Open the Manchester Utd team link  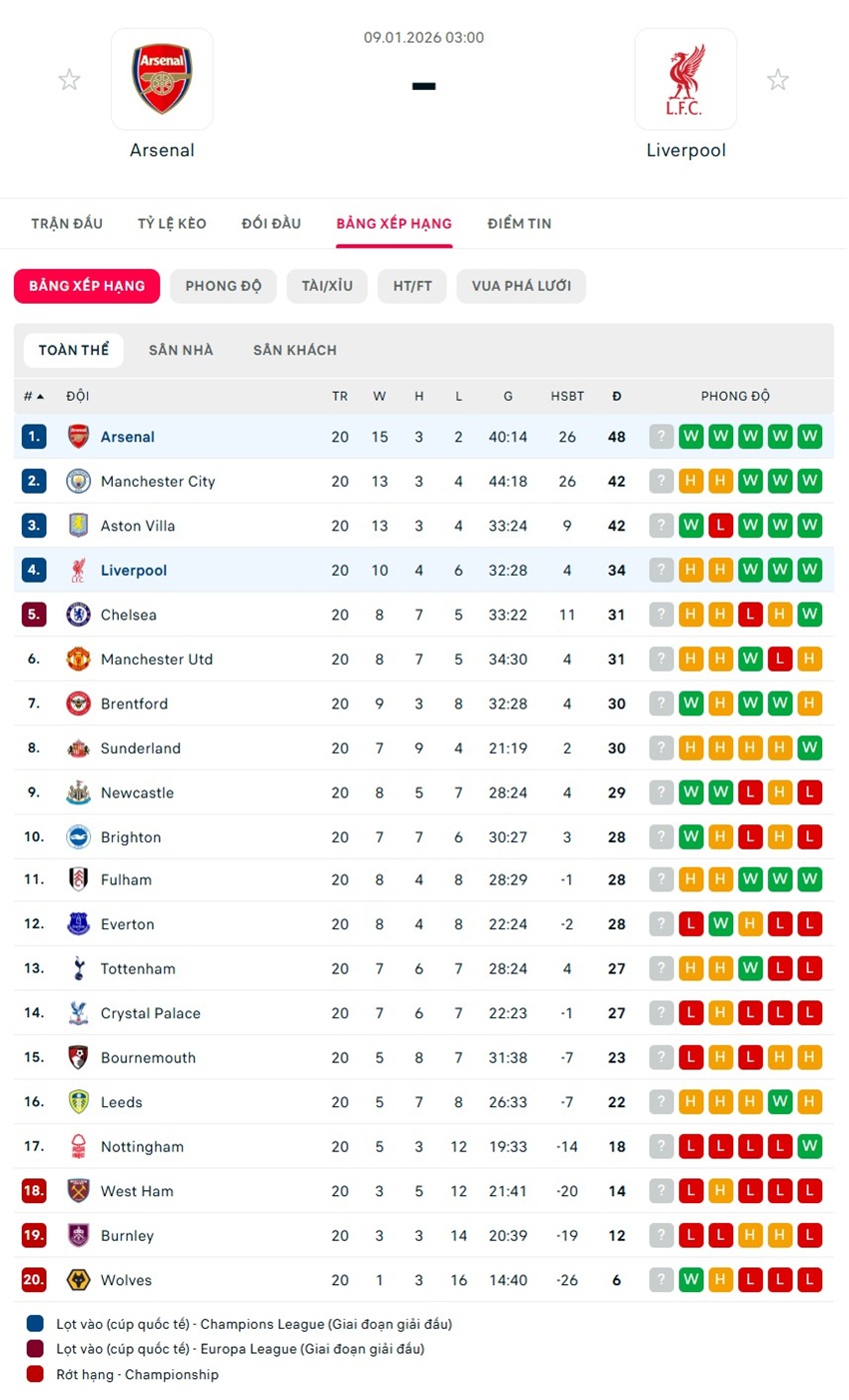tap(157, 660)
